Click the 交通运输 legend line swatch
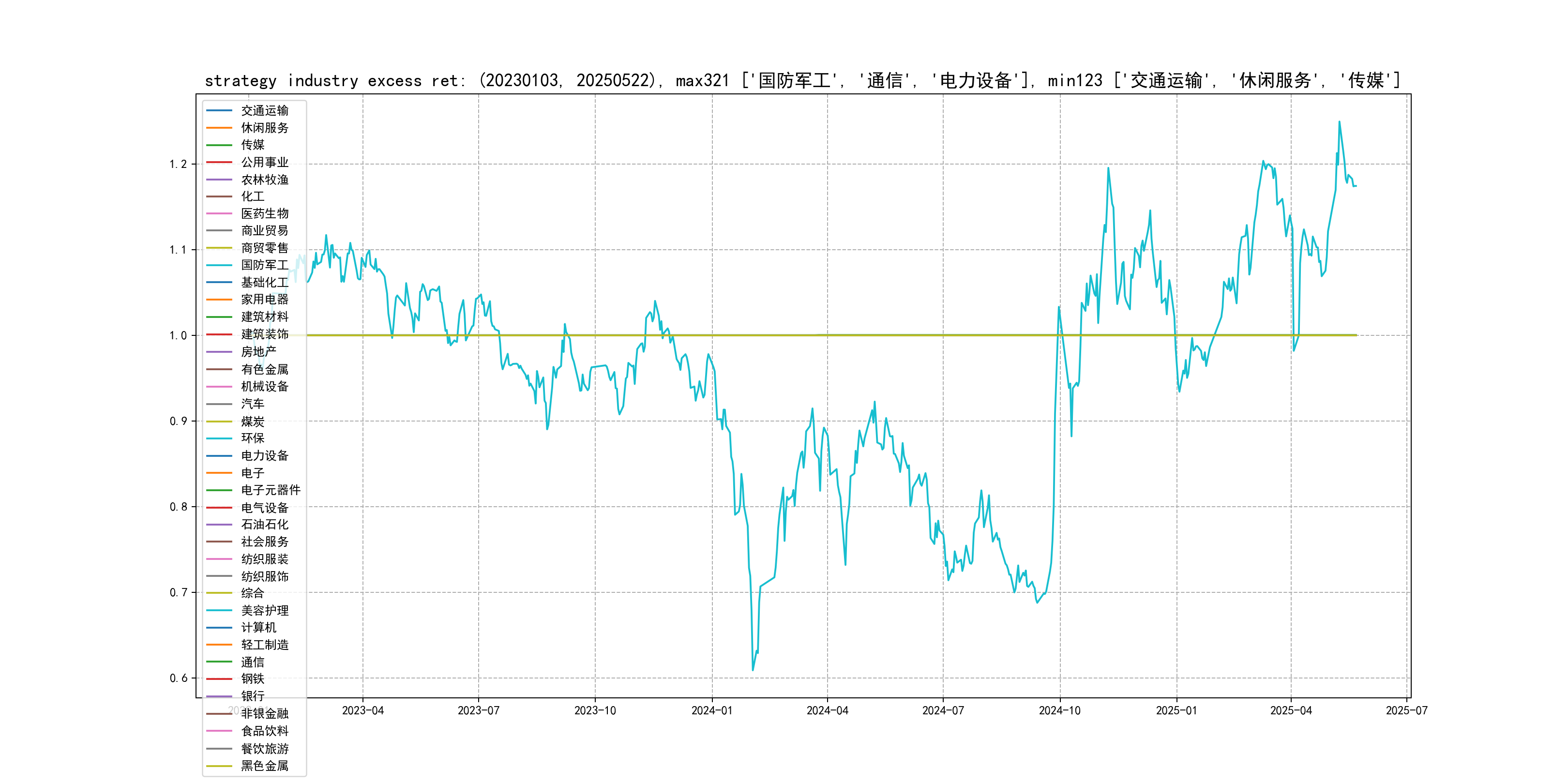The height and width of the screenshot is (784, 1568). click(x=219, y=111)
